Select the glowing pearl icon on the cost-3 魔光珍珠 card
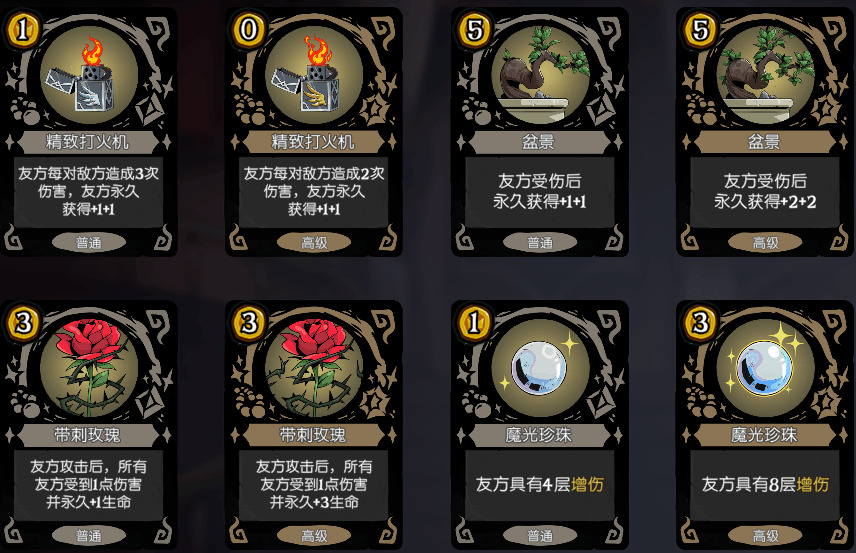This screenshot has height=553, width=856. 764,367
